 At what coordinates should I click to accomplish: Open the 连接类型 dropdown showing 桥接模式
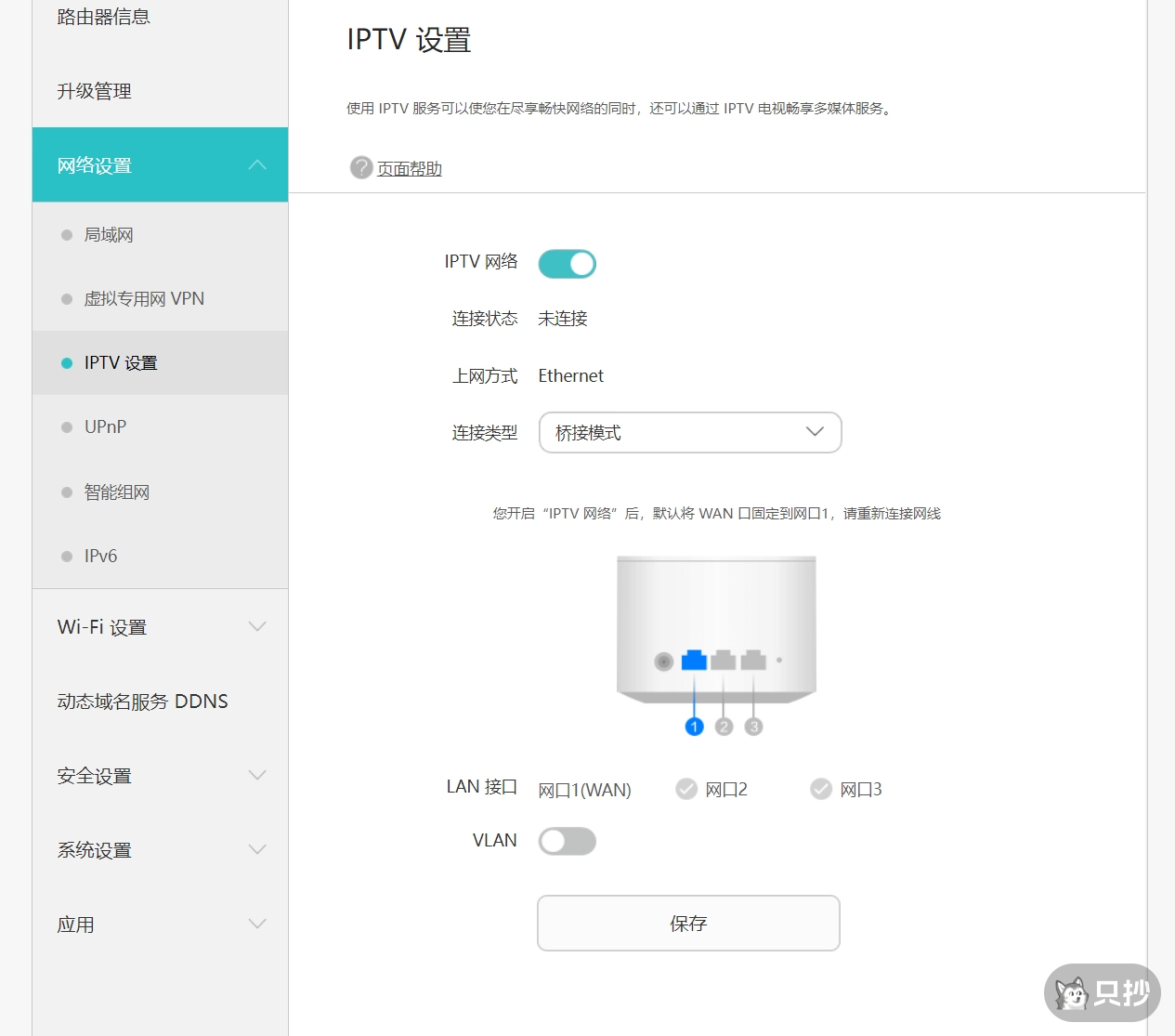tap(689, 432)
